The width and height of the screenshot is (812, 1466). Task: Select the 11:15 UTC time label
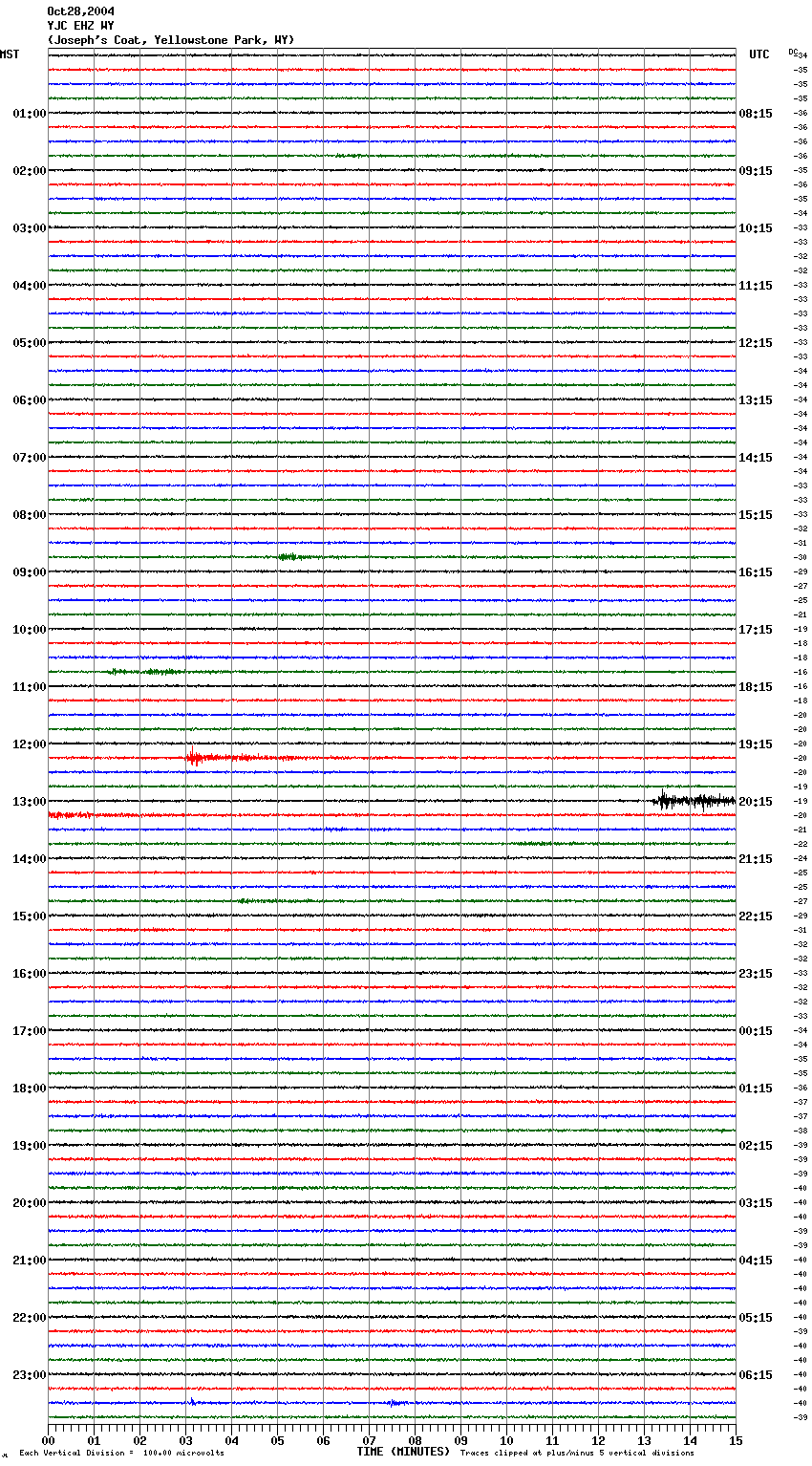click(x=756, y=286)
